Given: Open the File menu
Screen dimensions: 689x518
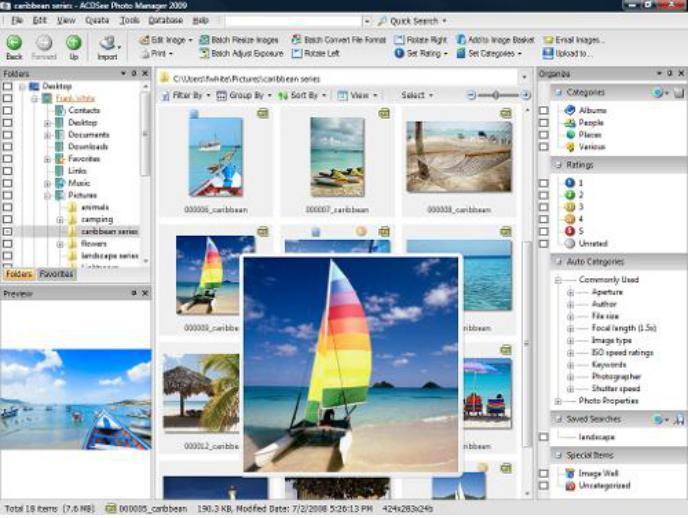Looking at the screenshot, I should 17,21.
